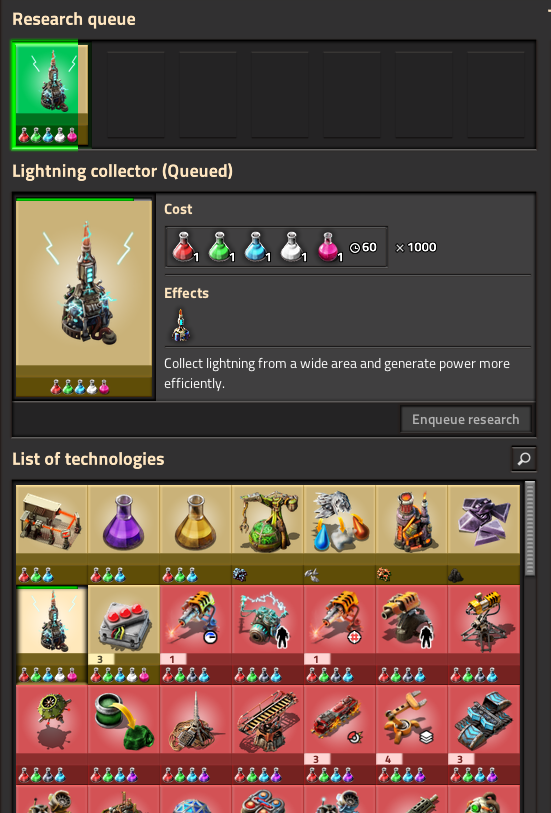
Task: Open the power switch technology level 3
Action: [x=123, y=635]
